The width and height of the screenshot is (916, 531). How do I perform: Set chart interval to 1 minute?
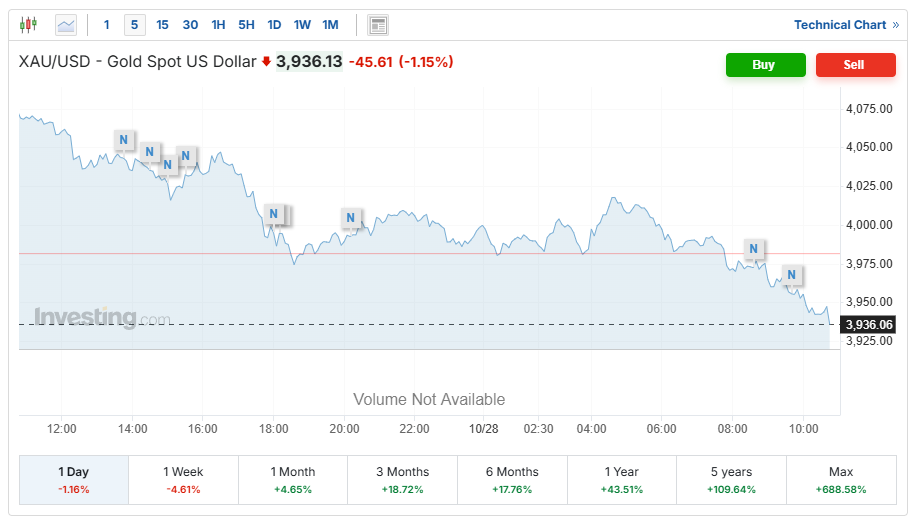pos(107,25)
